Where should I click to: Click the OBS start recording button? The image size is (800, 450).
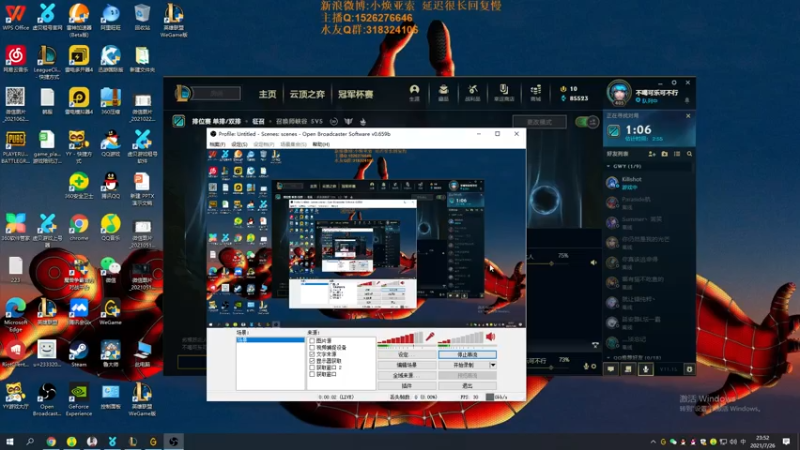[464, 365]
